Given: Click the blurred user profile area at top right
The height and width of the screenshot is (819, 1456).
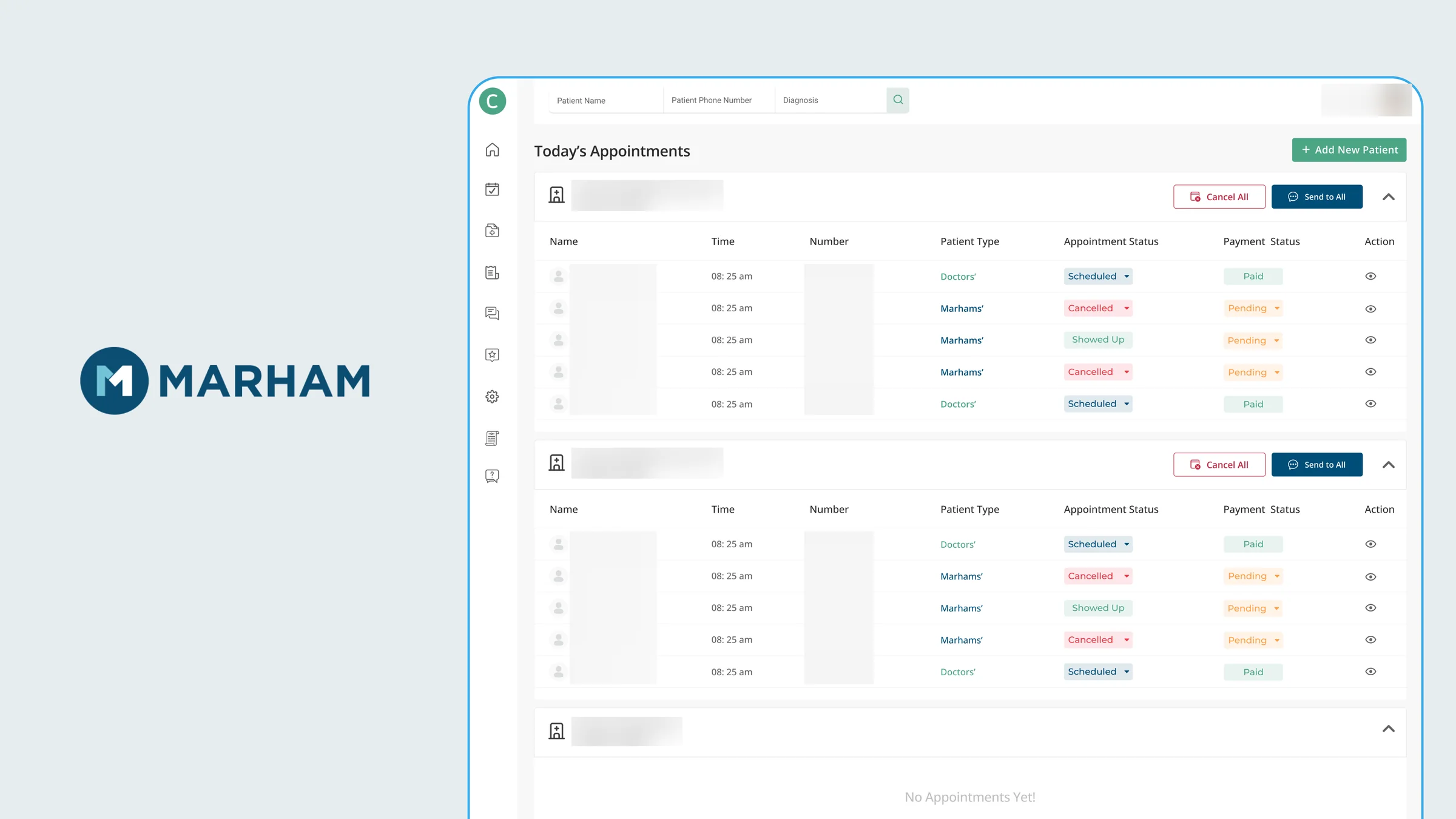Looking at the screenshot, I should coord(1366,100).
